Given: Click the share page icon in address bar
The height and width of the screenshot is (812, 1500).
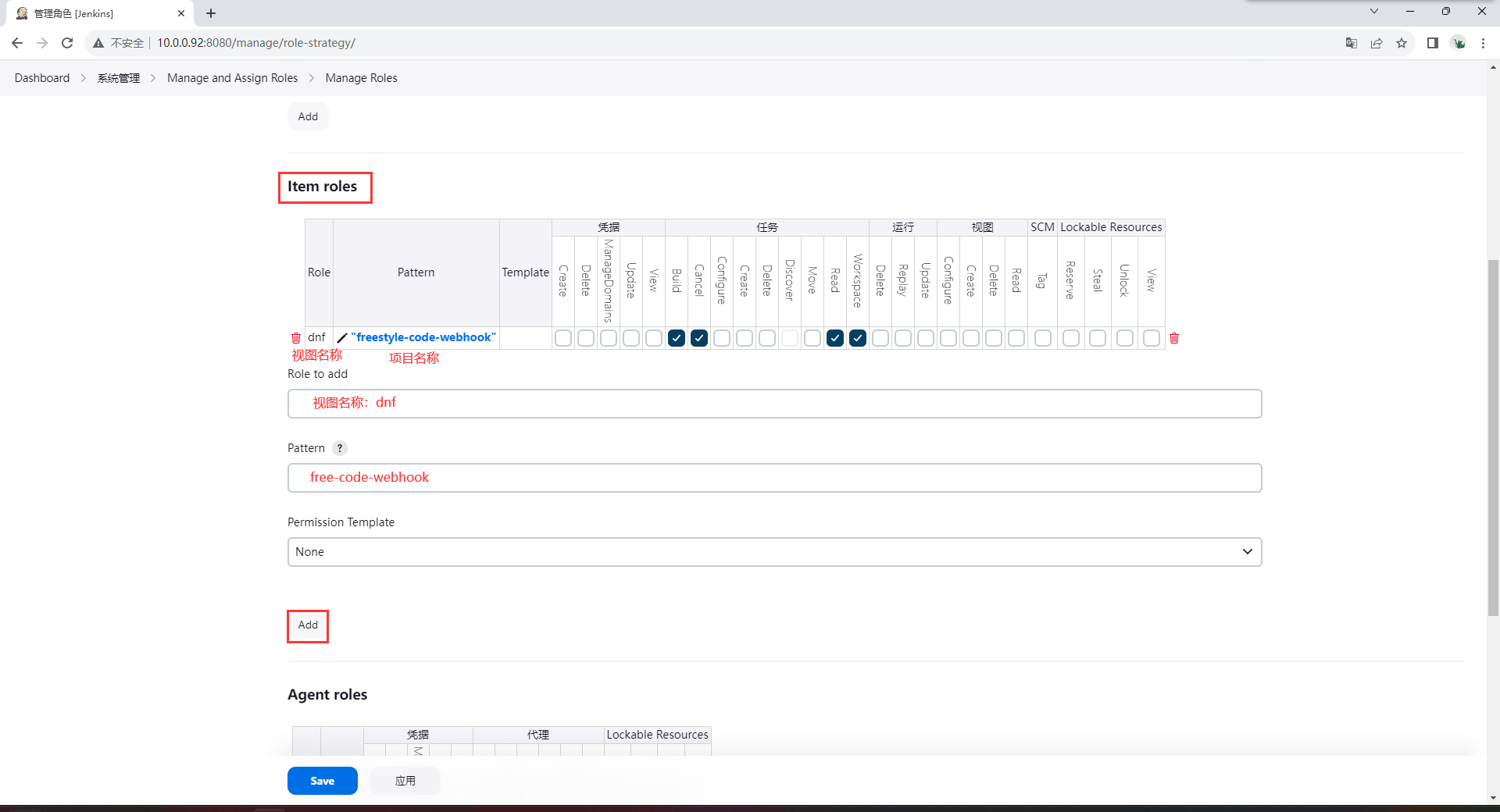Looking at the screenshot, I should (x=1377, y=43).
